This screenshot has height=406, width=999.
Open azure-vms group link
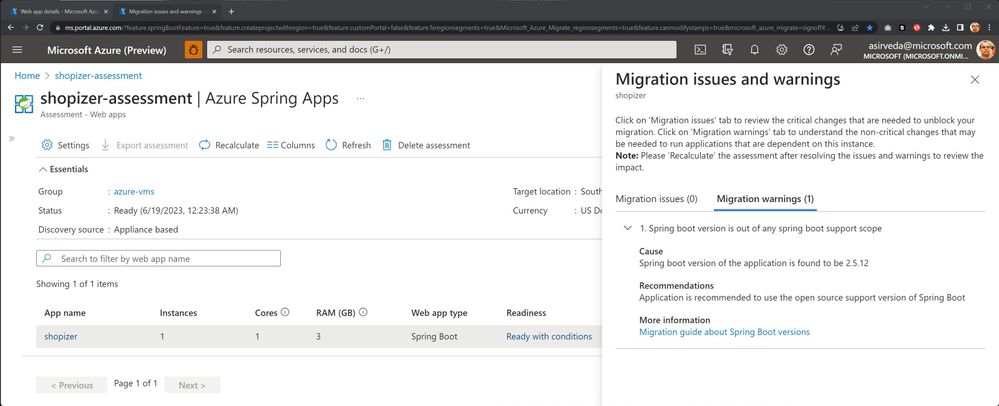(x=134, y=191)
